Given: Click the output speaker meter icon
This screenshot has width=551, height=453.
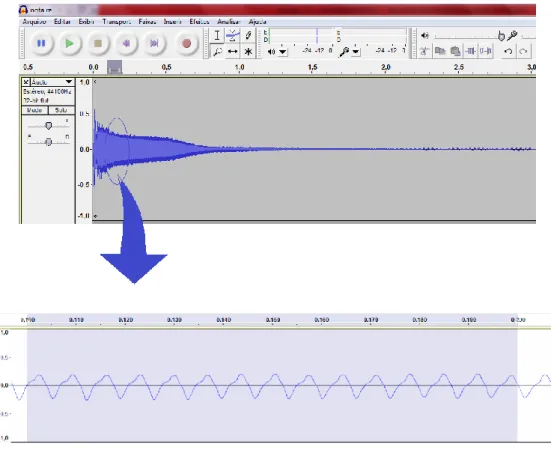Looking at the screenshot, I should (x=271, y=52).
